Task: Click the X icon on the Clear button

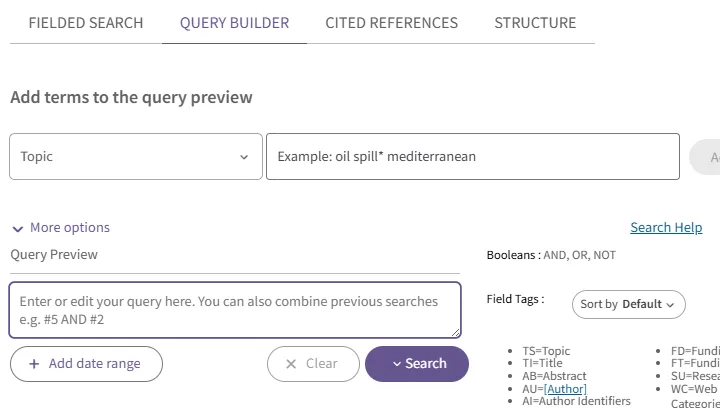Action: coord(291,364)
